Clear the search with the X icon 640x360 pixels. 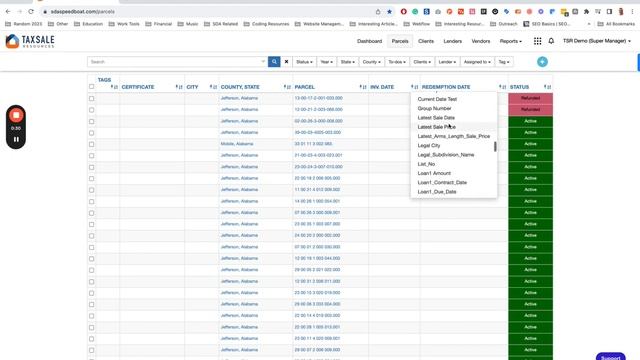coord(287,62)
